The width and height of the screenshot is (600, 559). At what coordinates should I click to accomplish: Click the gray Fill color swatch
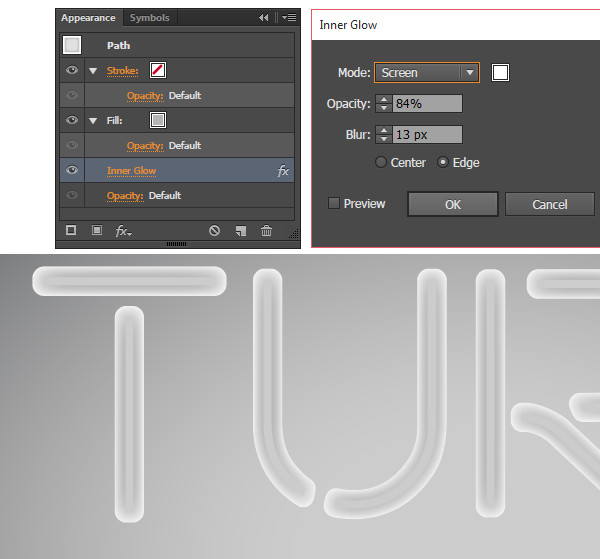(x=158, y=120)
